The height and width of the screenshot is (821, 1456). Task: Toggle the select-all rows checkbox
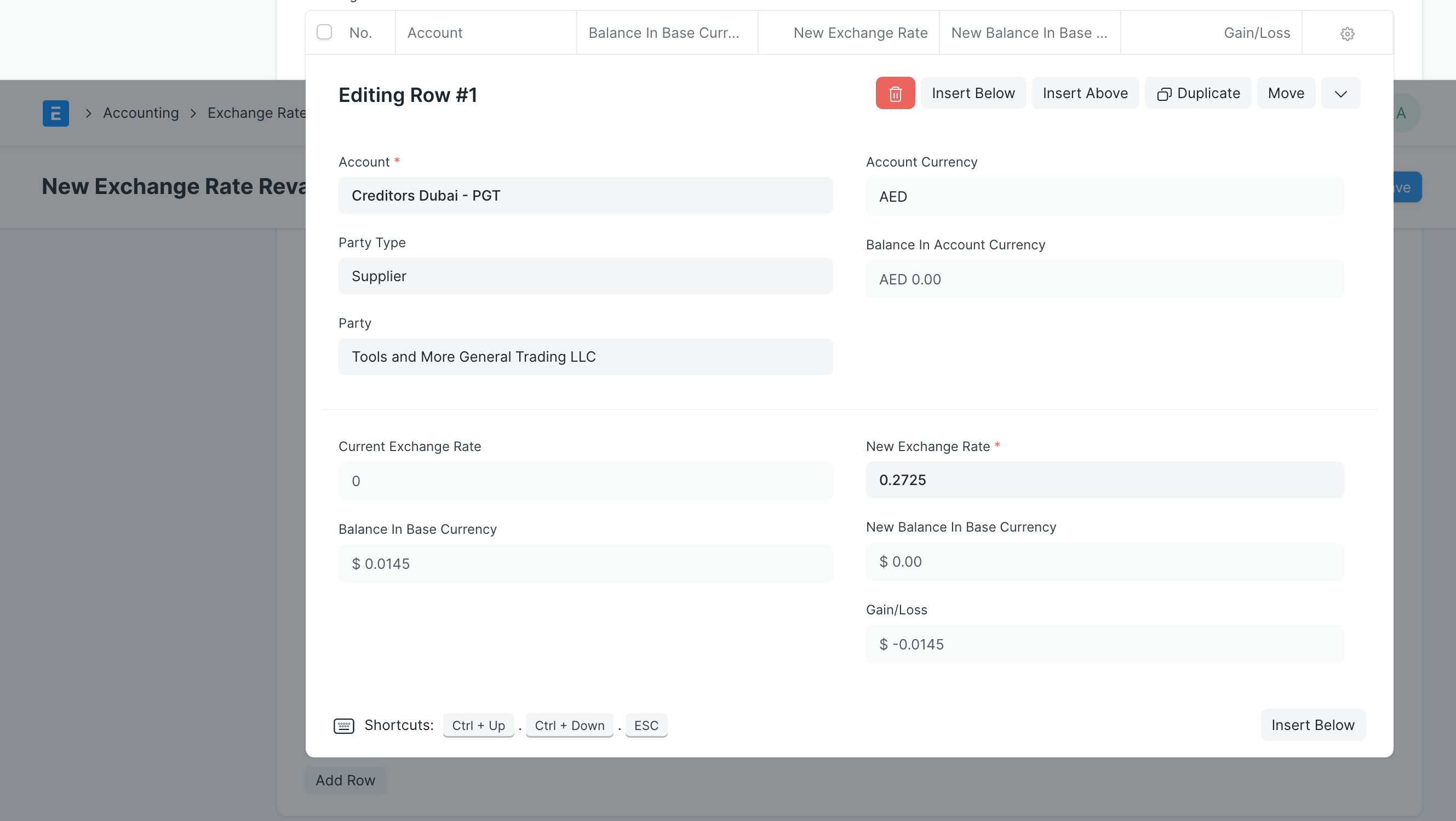point(324,32)
